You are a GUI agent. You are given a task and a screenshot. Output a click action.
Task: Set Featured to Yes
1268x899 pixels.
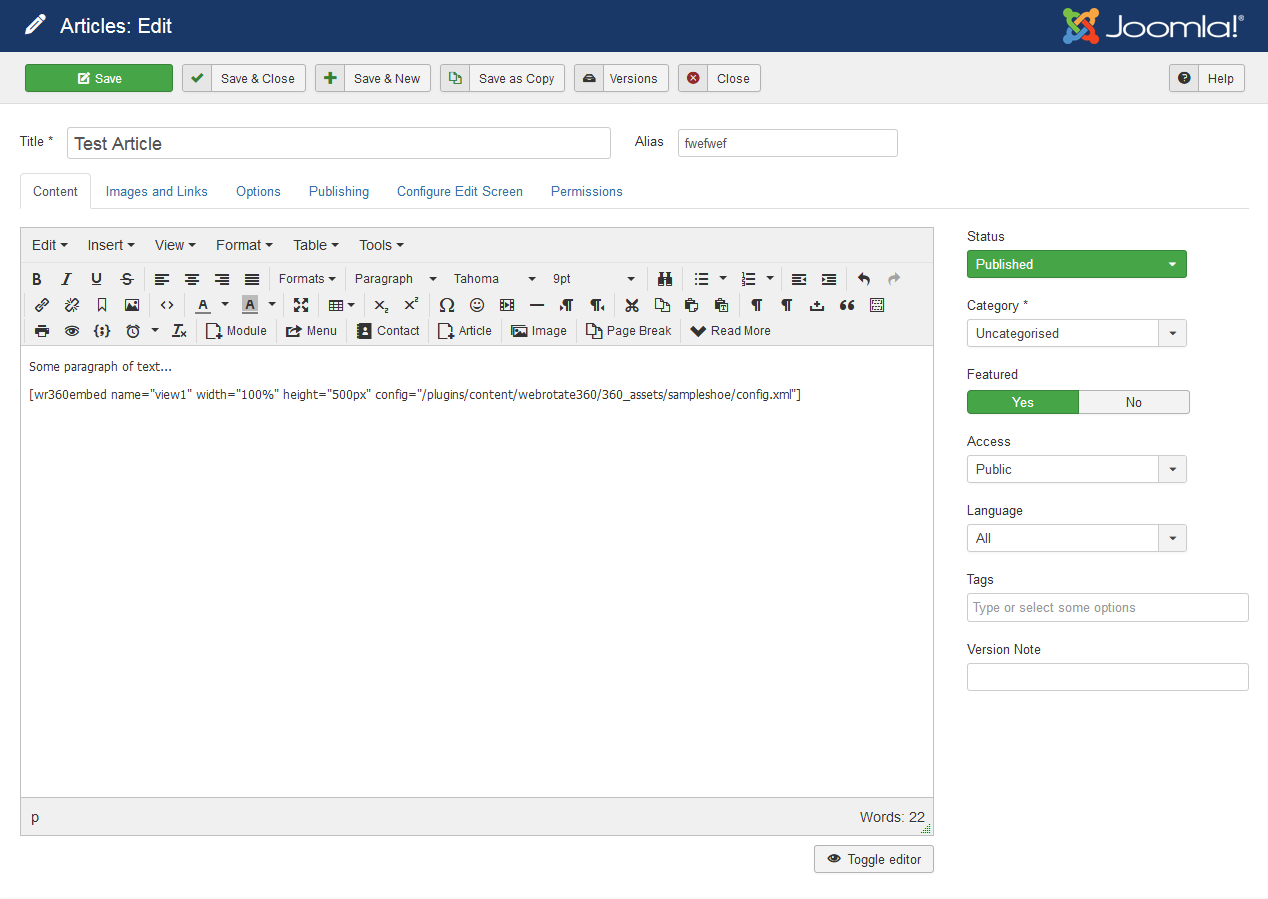(1023, 402)
